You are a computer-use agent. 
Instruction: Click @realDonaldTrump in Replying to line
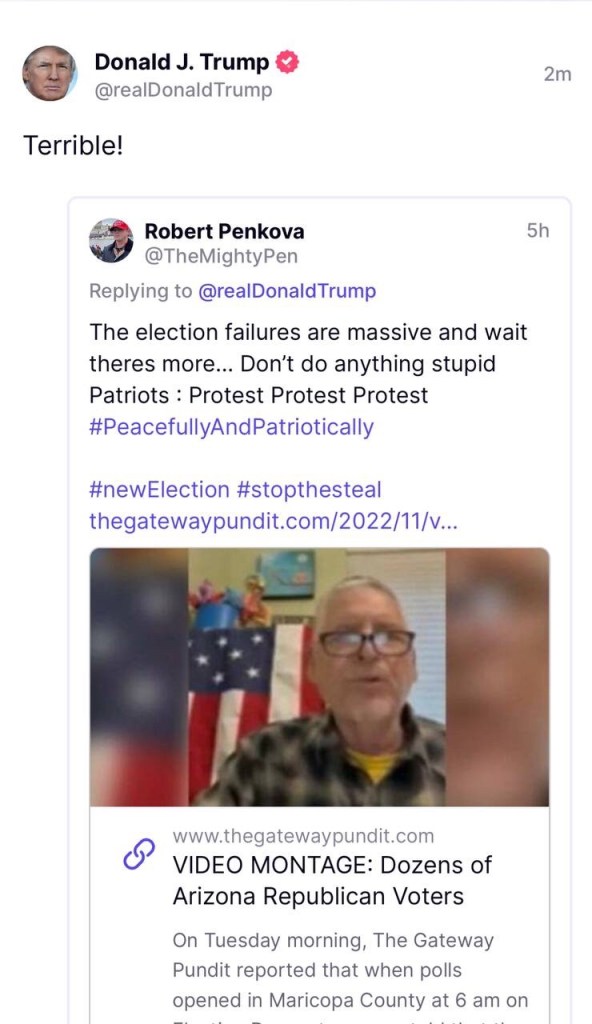click(287, 291)
